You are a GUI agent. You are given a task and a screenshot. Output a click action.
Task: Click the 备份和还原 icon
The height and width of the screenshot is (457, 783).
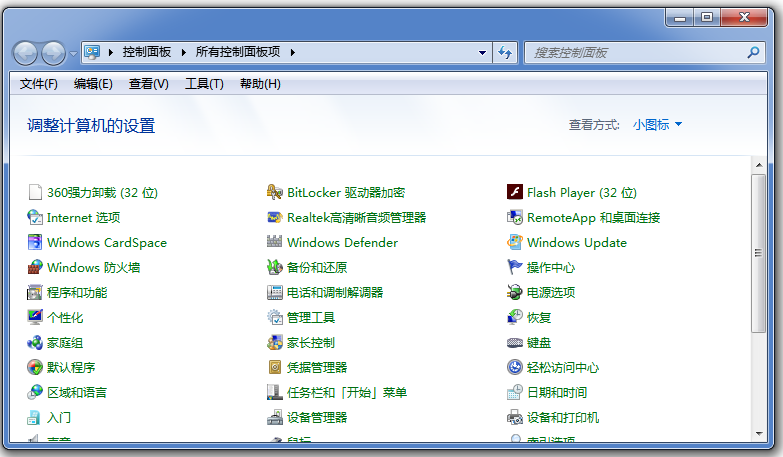tap(275, 267)
